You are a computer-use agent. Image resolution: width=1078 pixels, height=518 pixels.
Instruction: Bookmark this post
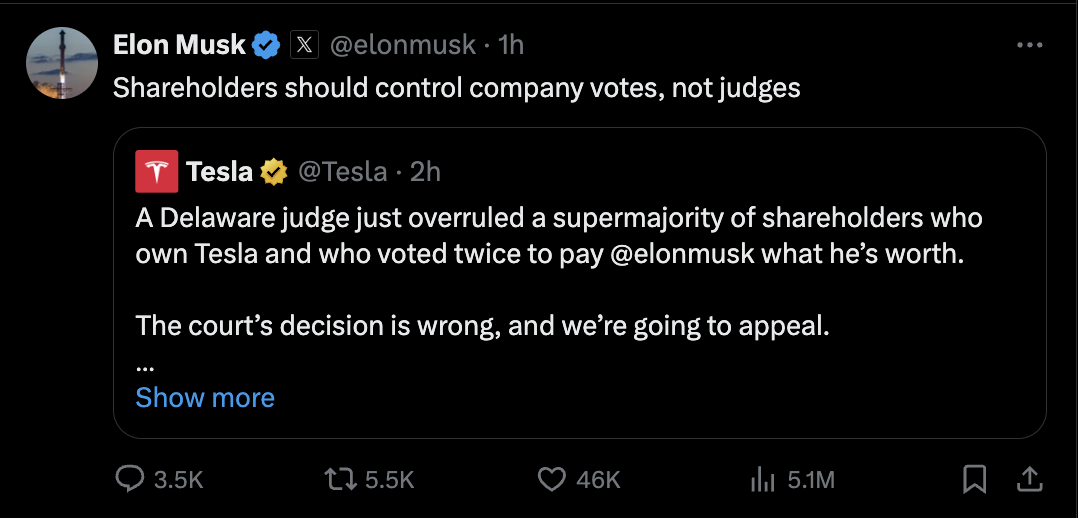pyautogui.click(x=973, y=480)
